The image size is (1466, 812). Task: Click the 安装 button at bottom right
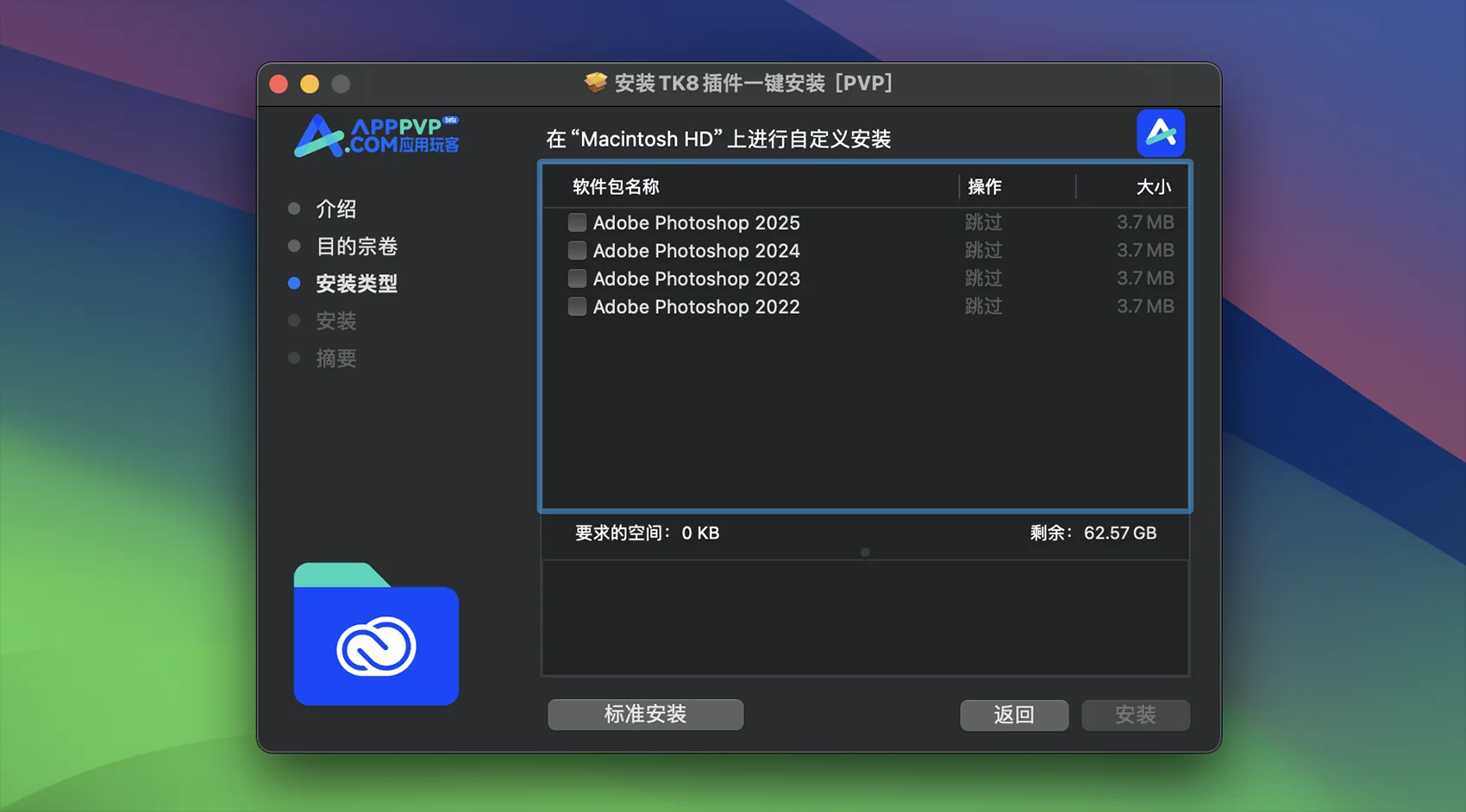[1135, 715]
